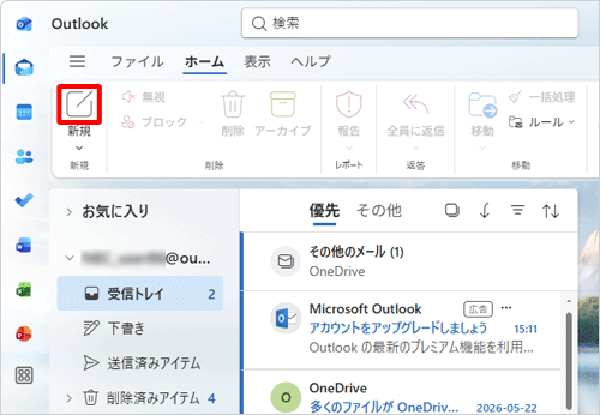Launch PowerPoint from the sidebar
Viewport: 600px width, 415px height.
[24, 334]
